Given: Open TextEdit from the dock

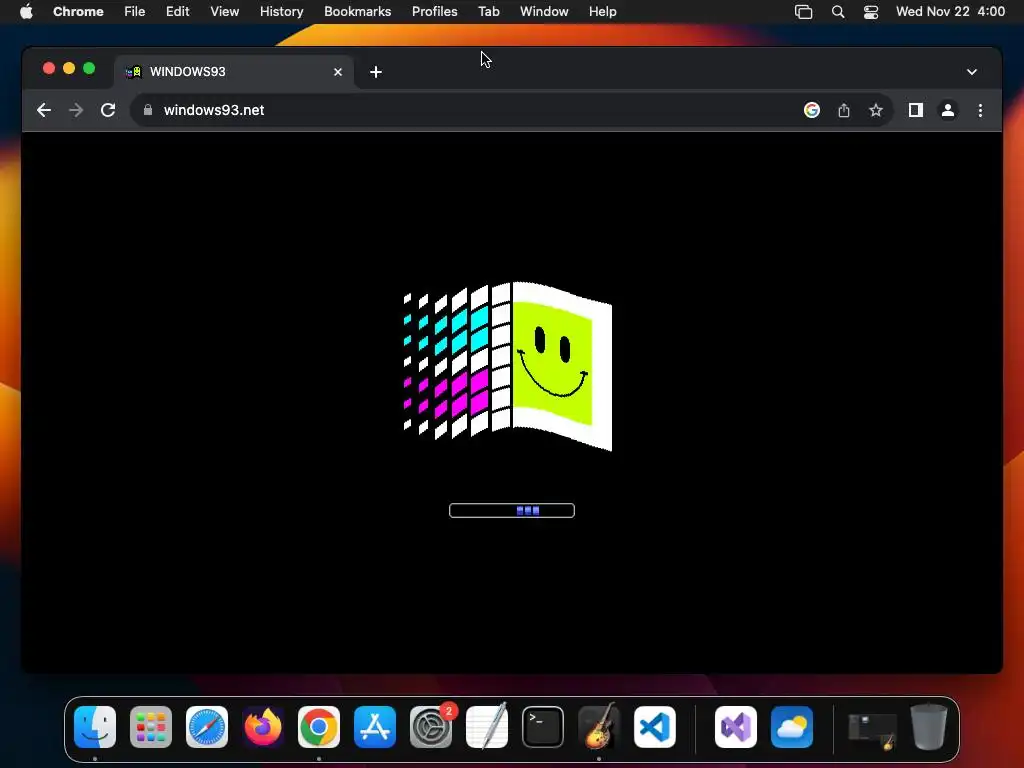Looking at the screenshot, I should (x=487, y=727).
